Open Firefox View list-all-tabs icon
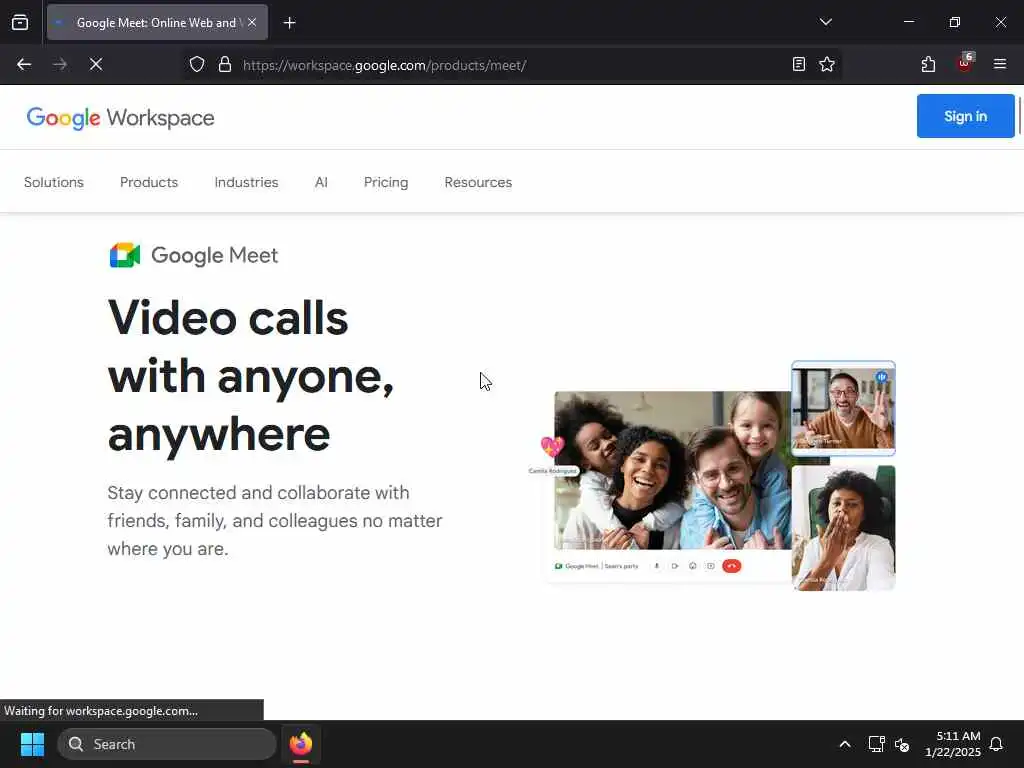1024x768 pixels. coord(20,22)
